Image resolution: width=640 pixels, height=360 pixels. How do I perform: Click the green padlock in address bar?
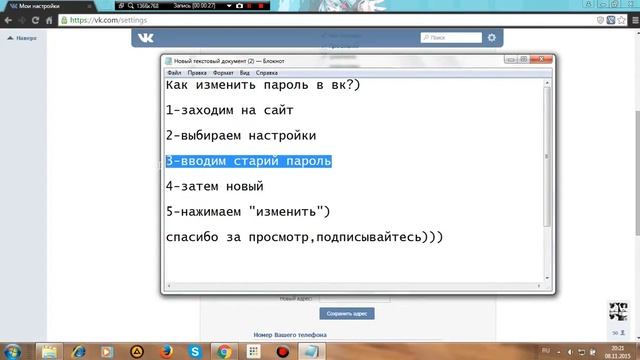(64, 20)
